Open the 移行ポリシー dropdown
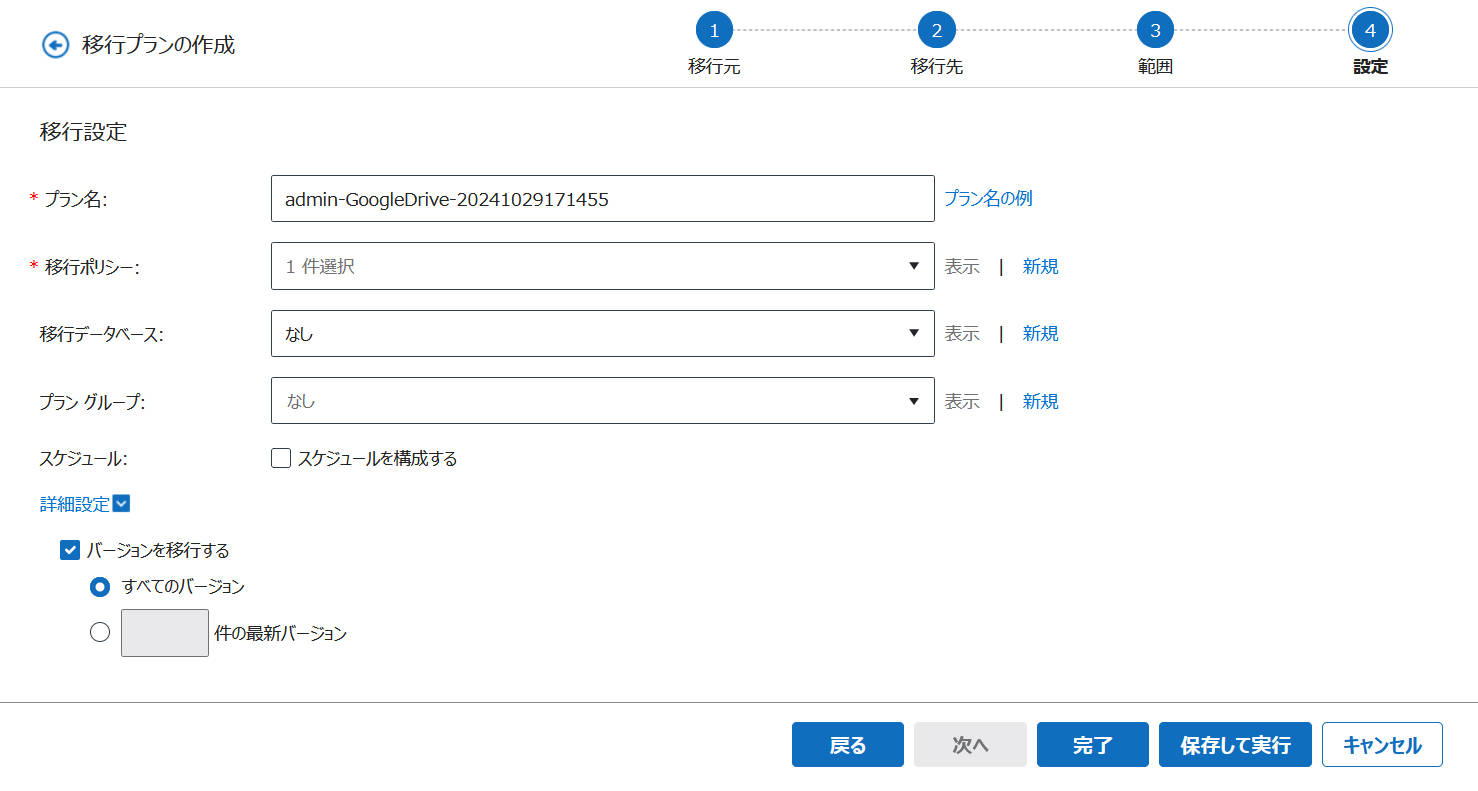Viewport: 1478px width, 791px height. coord(602,266)
